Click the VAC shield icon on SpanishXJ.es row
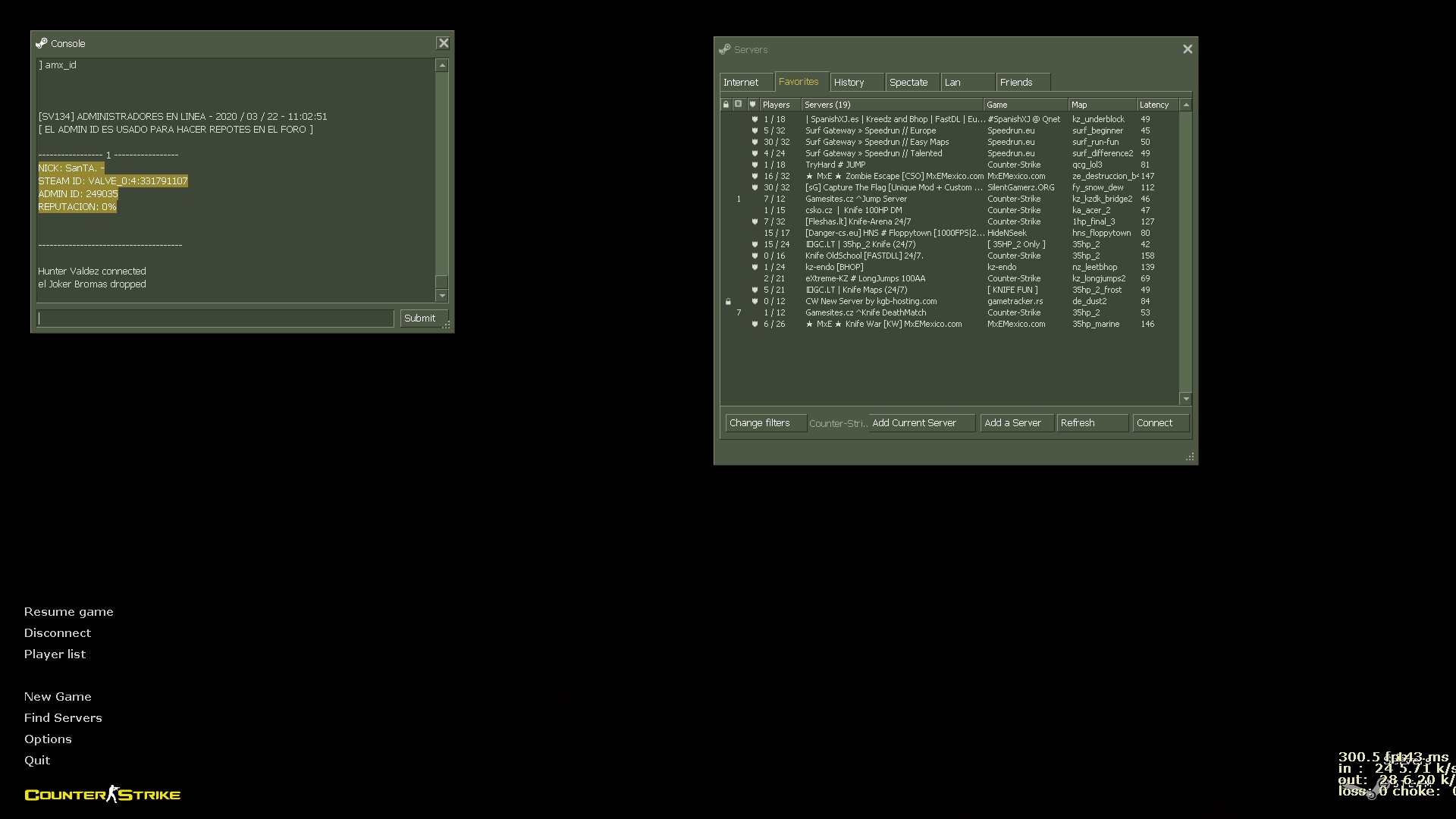This screenshot has height=819, width=1456. [x=755, y=119]
